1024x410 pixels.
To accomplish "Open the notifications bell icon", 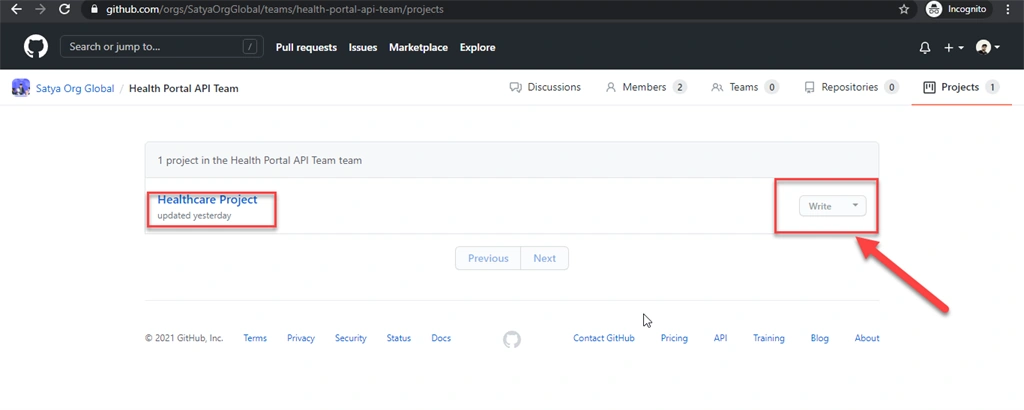I will pyautogui.click(x=925, y=48).
